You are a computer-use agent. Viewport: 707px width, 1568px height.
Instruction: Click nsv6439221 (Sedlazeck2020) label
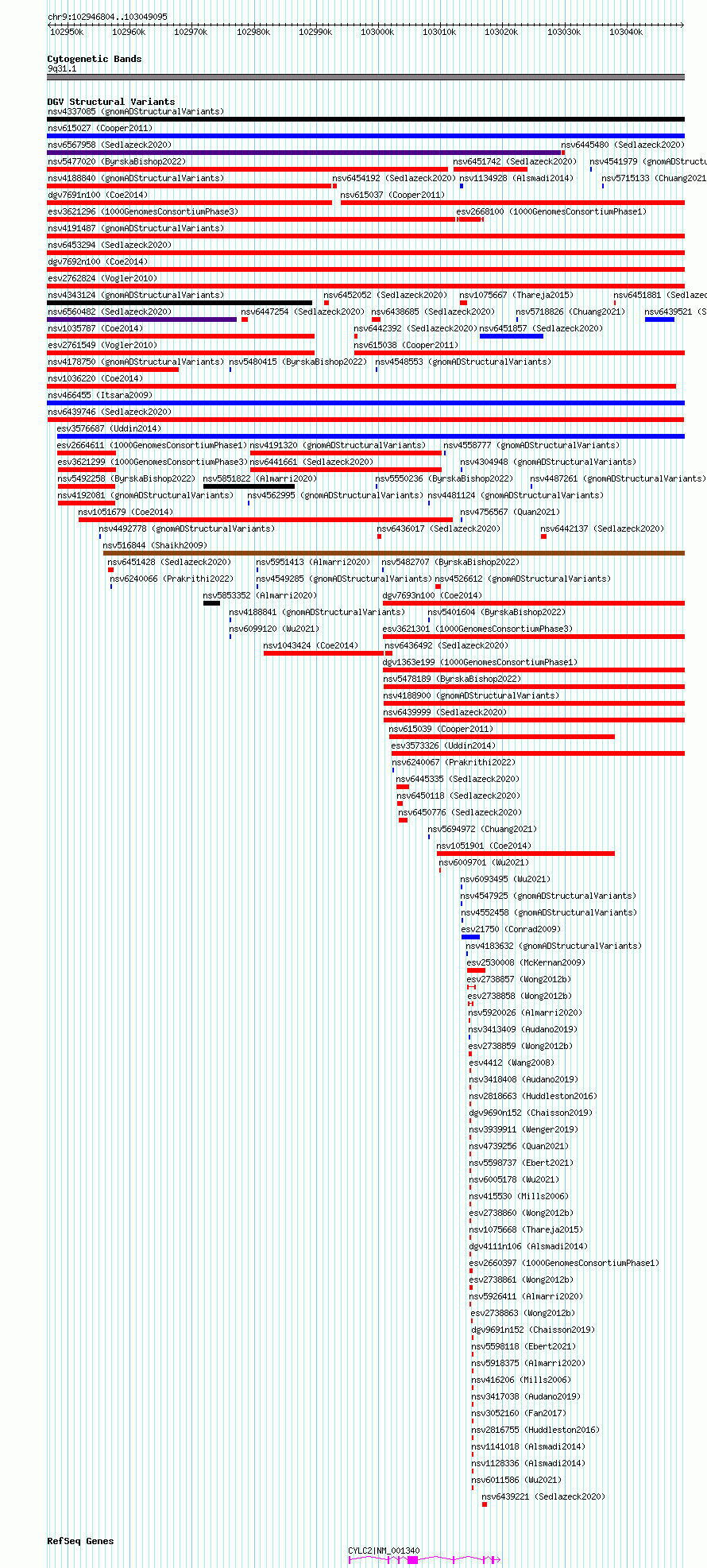543,1496
